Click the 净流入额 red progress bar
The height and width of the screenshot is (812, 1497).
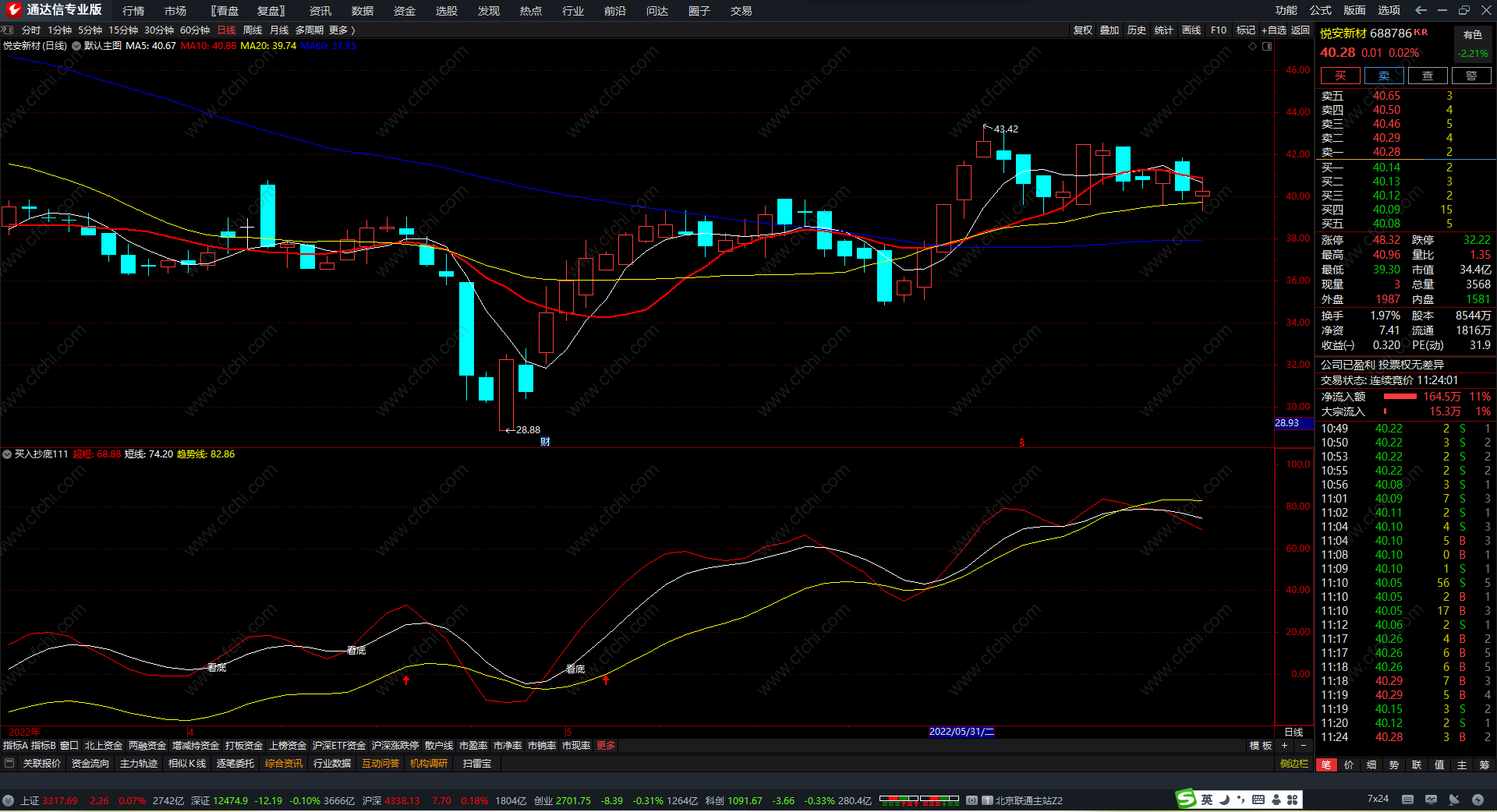pyautogui.click(x=1400, y=397)
